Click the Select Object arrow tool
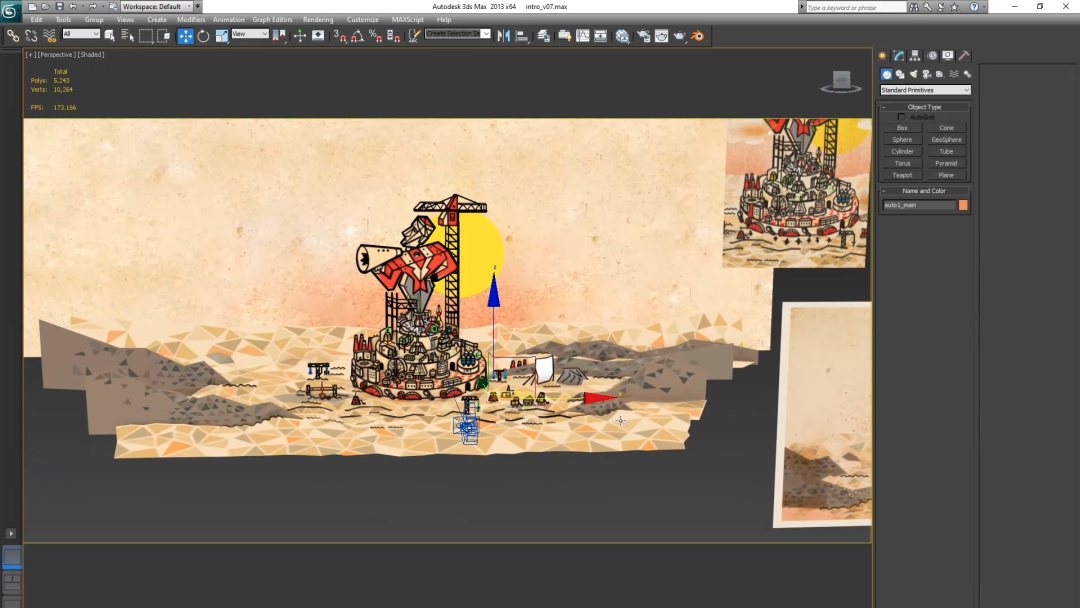 (x=110, y=36)
